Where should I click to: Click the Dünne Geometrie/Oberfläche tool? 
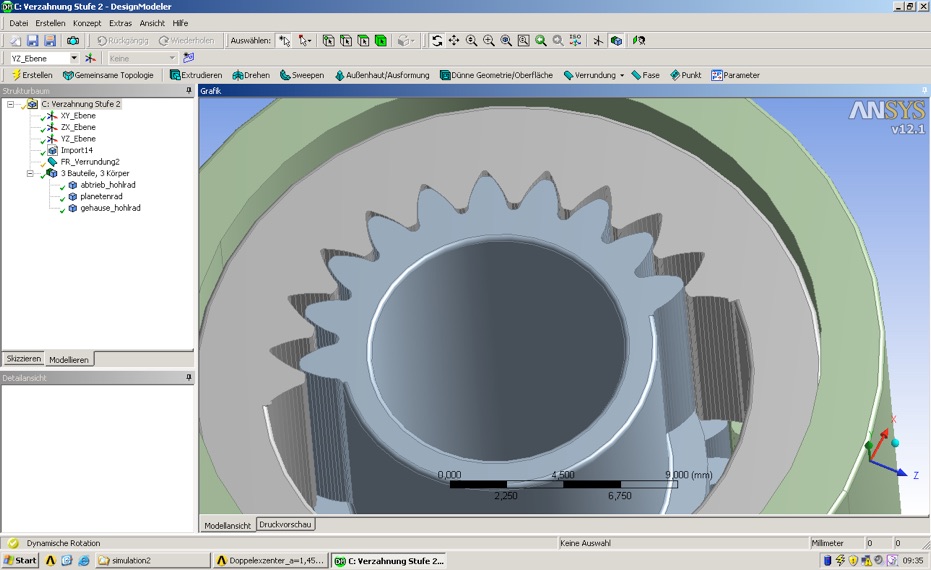(496, 75)
